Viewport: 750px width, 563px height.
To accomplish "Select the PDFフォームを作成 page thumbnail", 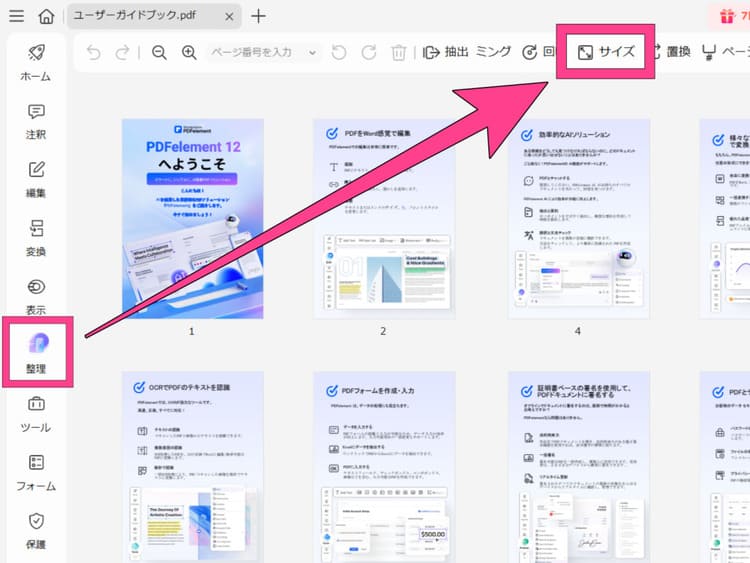I will tap(384, 467).
